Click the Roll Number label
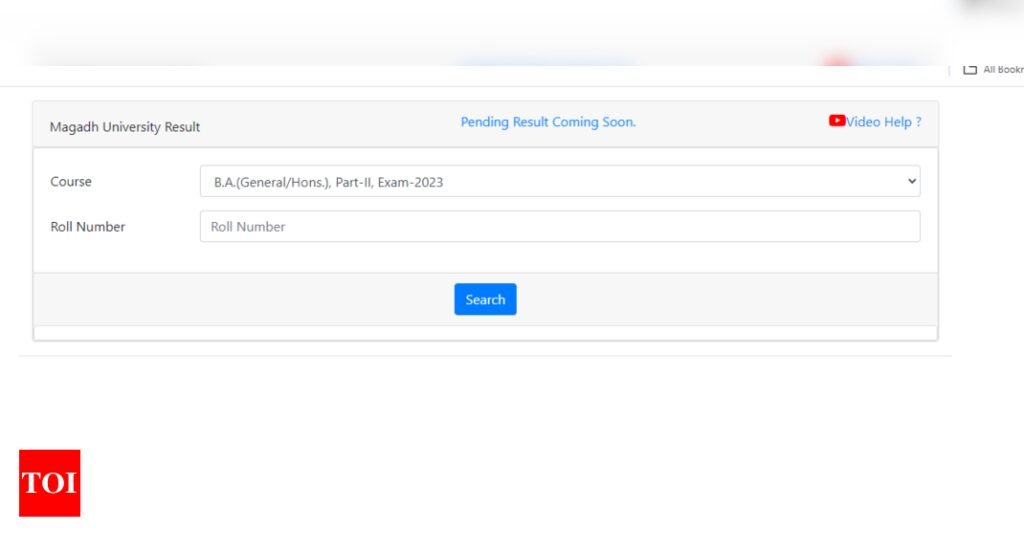Screen dimensions: 1024x554 click(x=88, y=227)
